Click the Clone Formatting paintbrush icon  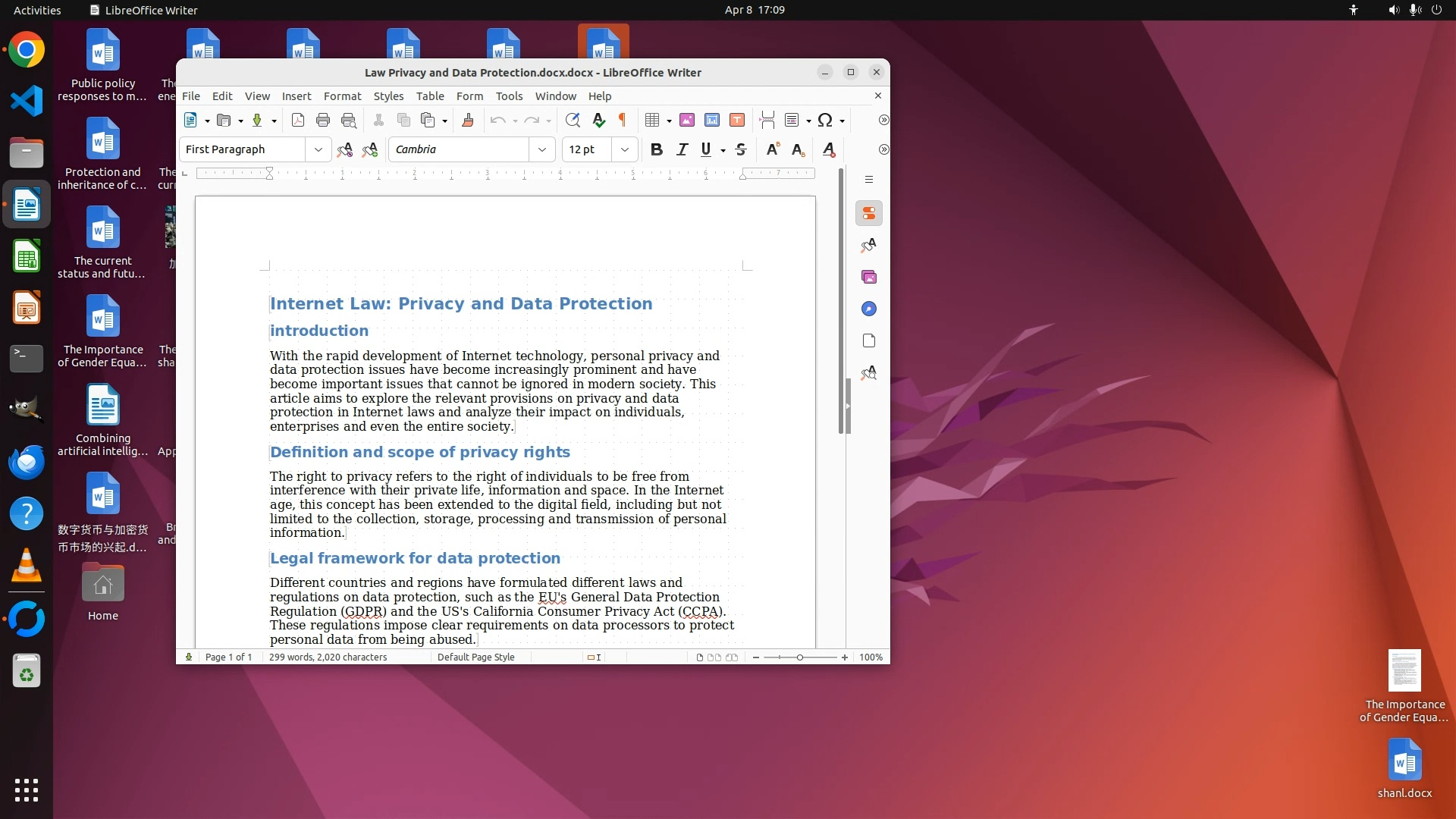[x=468, y=120]
